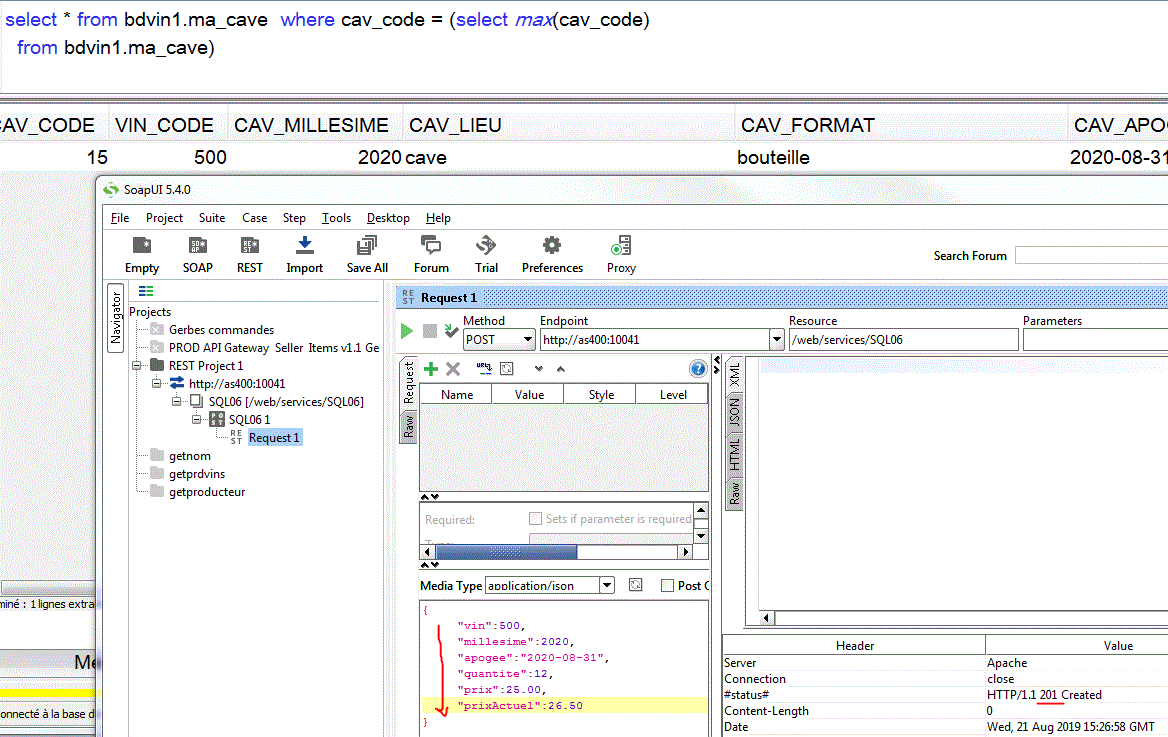Screen dimensions: 1168x737
Task: Toggle the Post checkbox next to Media Type
Action: pos(667,586)
